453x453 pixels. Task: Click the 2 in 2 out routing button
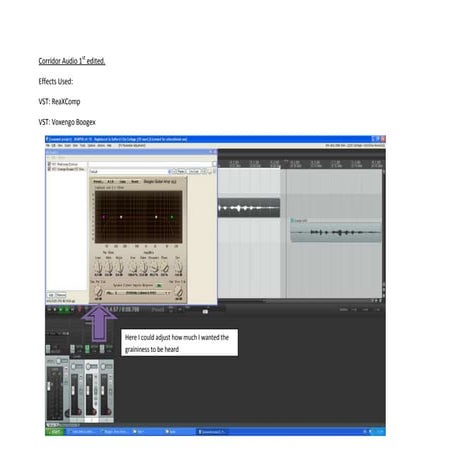click(x=194, y=171)
